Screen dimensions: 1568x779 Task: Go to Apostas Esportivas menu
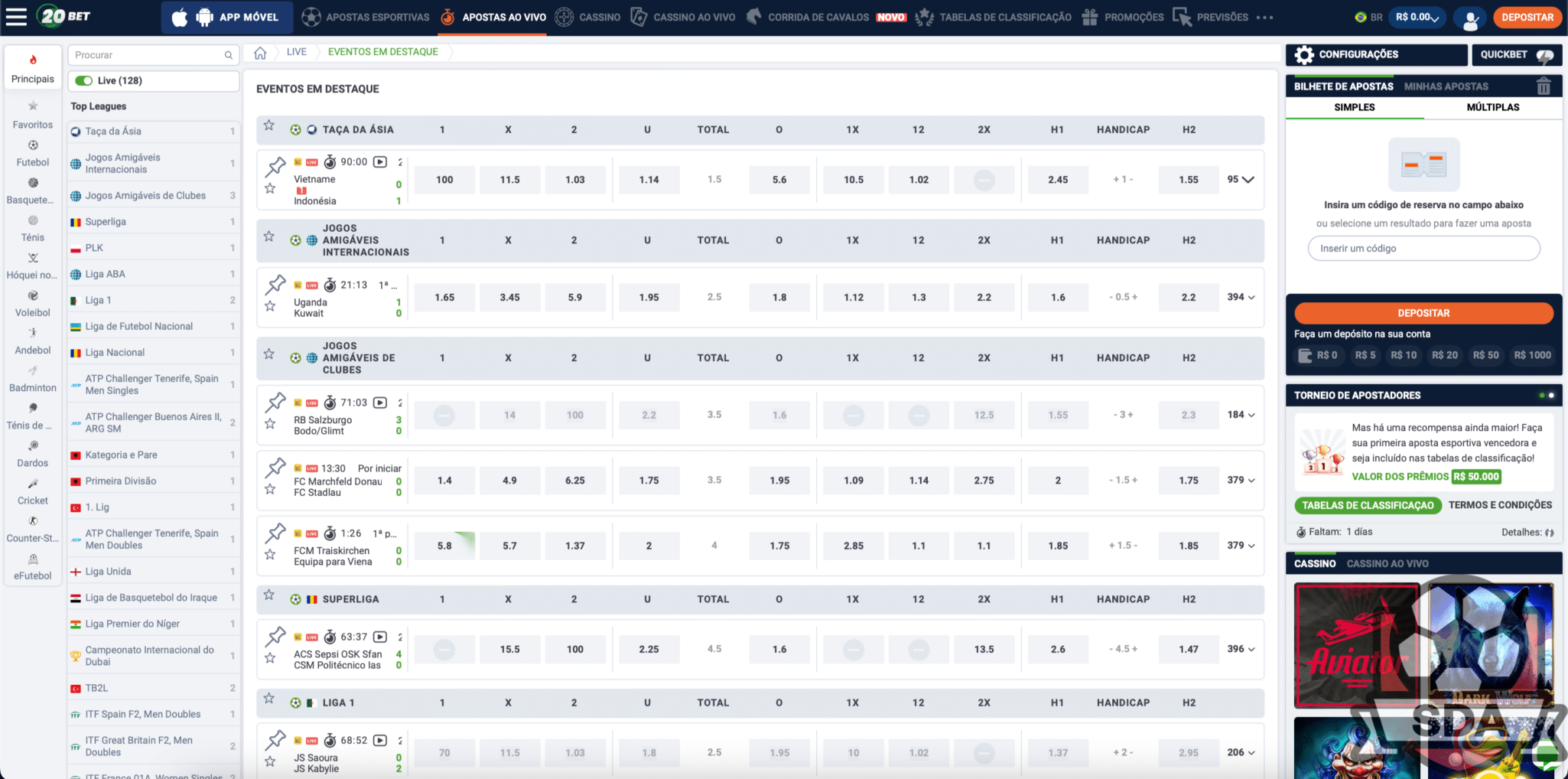[365, 17]
